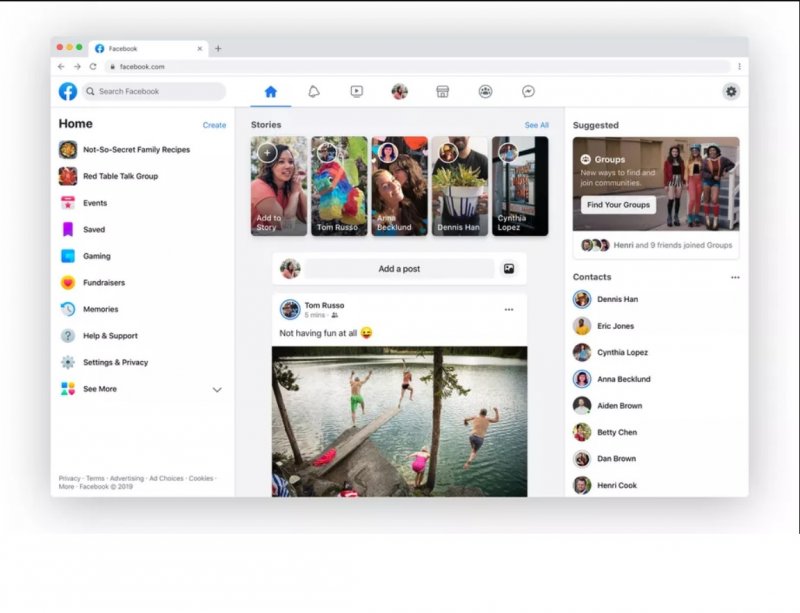Open the Contacts options menu

tap(736, 277)
